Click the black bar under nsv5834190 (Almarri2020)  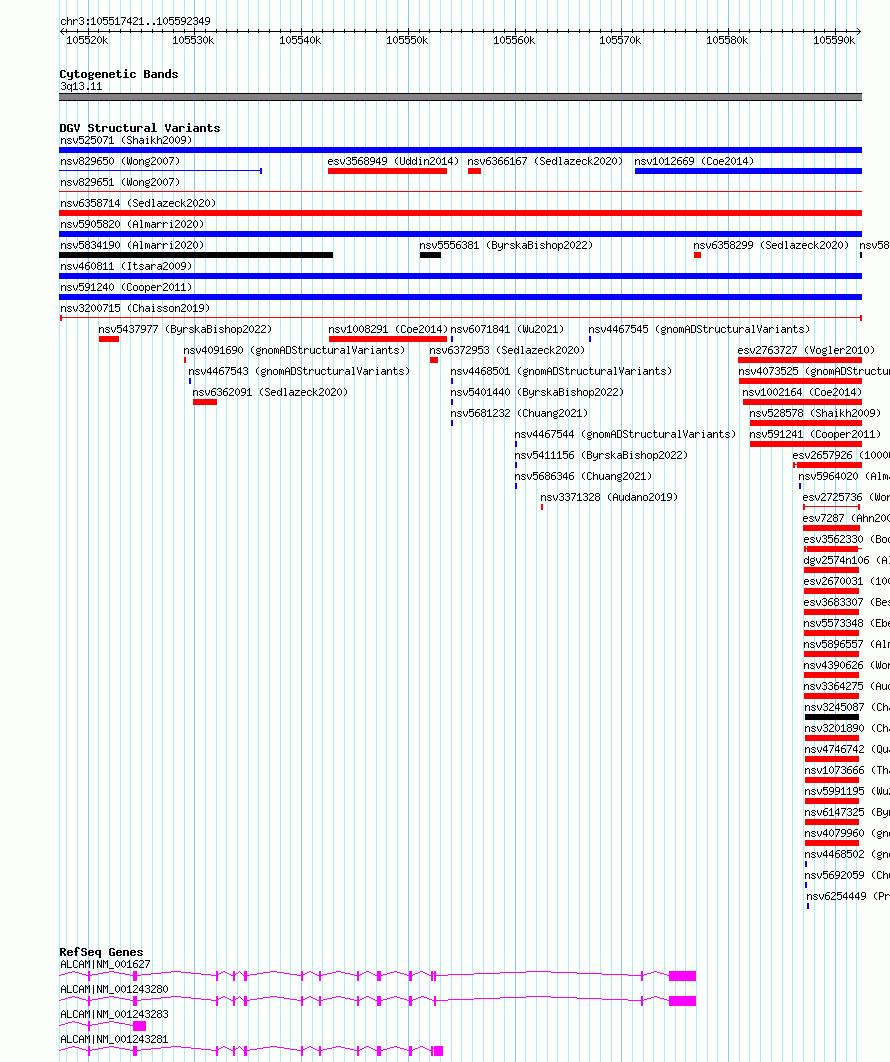(196, 255)
